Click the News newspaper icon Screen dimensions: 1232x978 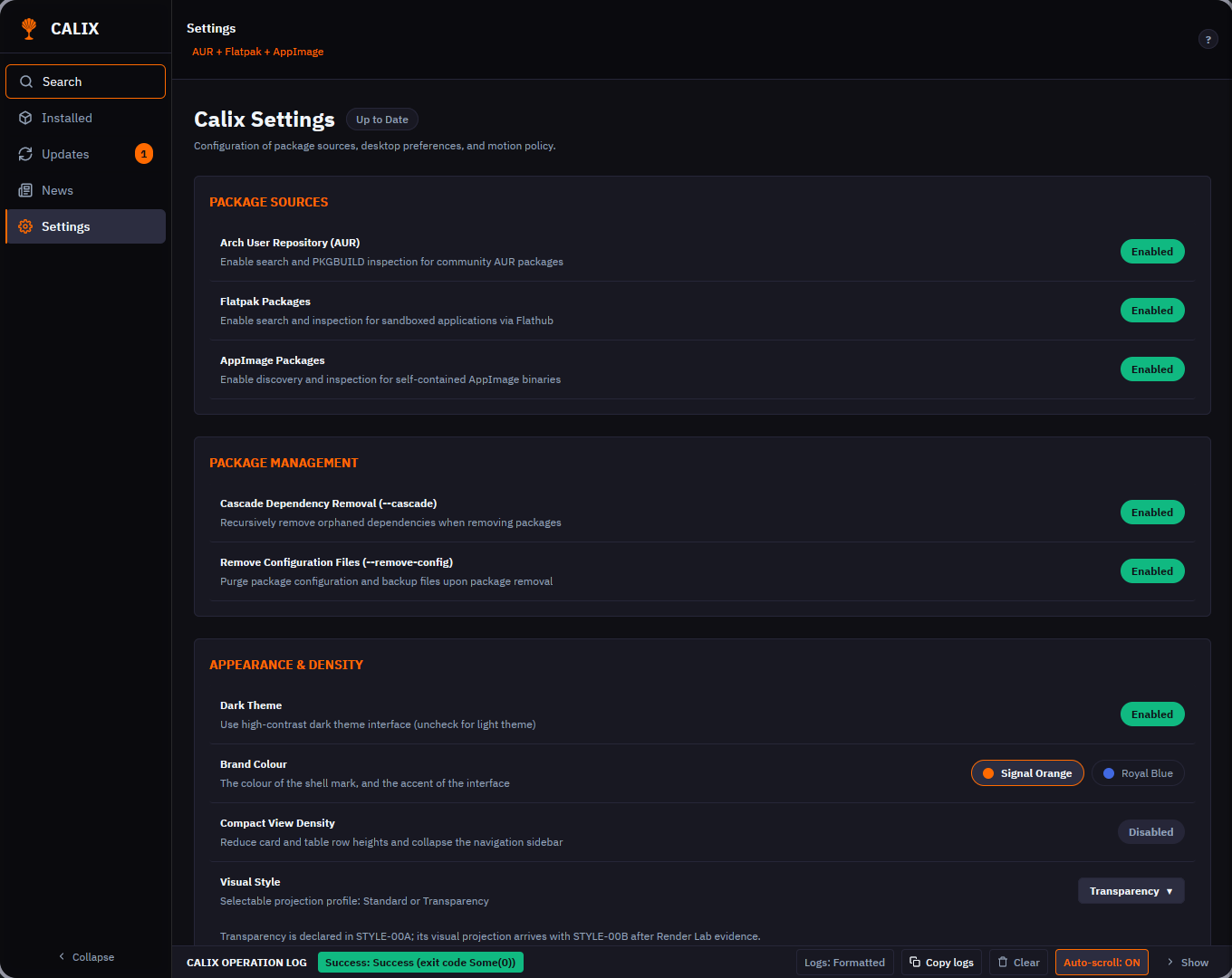(25, 190)
